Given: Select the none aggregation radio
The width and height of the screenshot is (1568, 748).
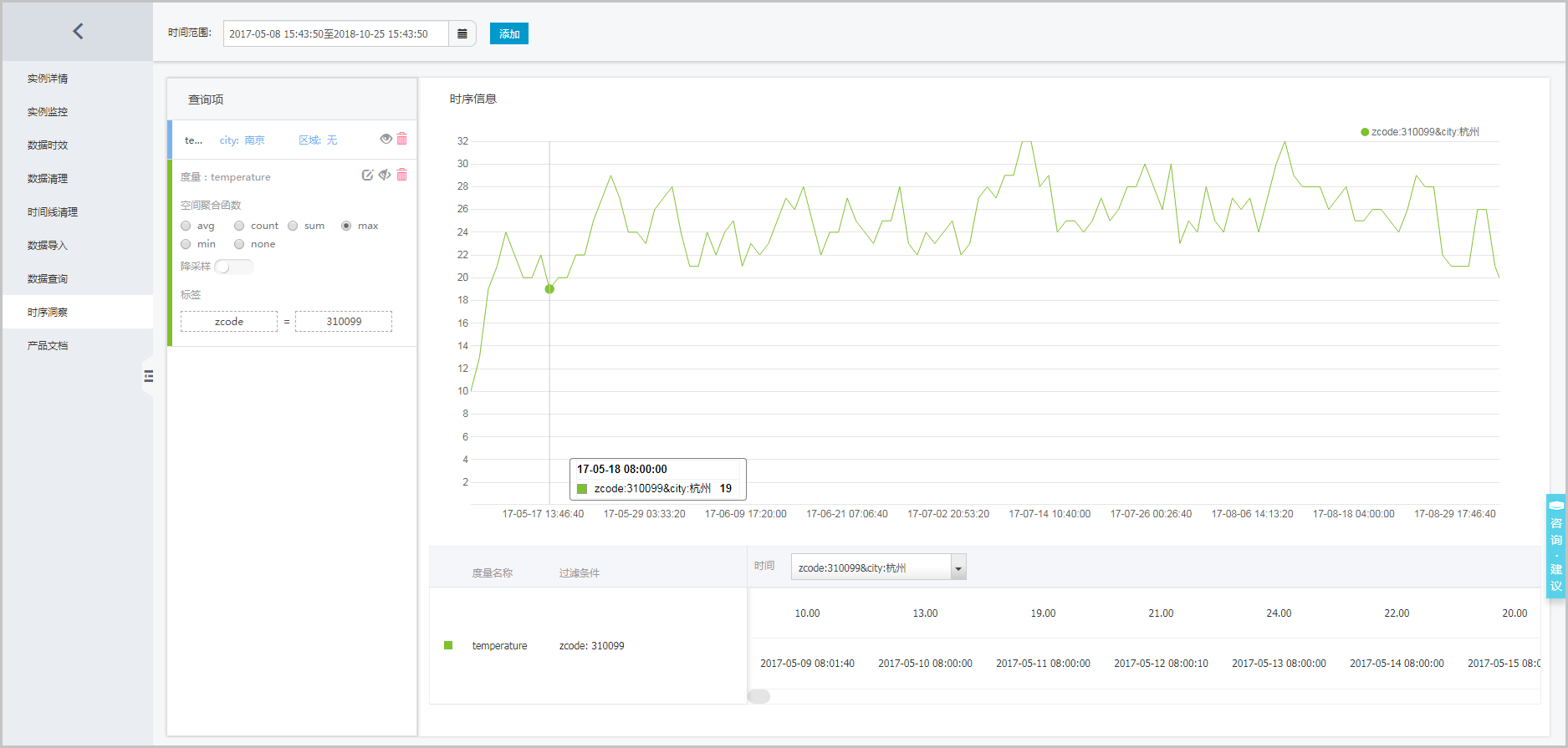Looking at the screenshot, I should [239, 244].
